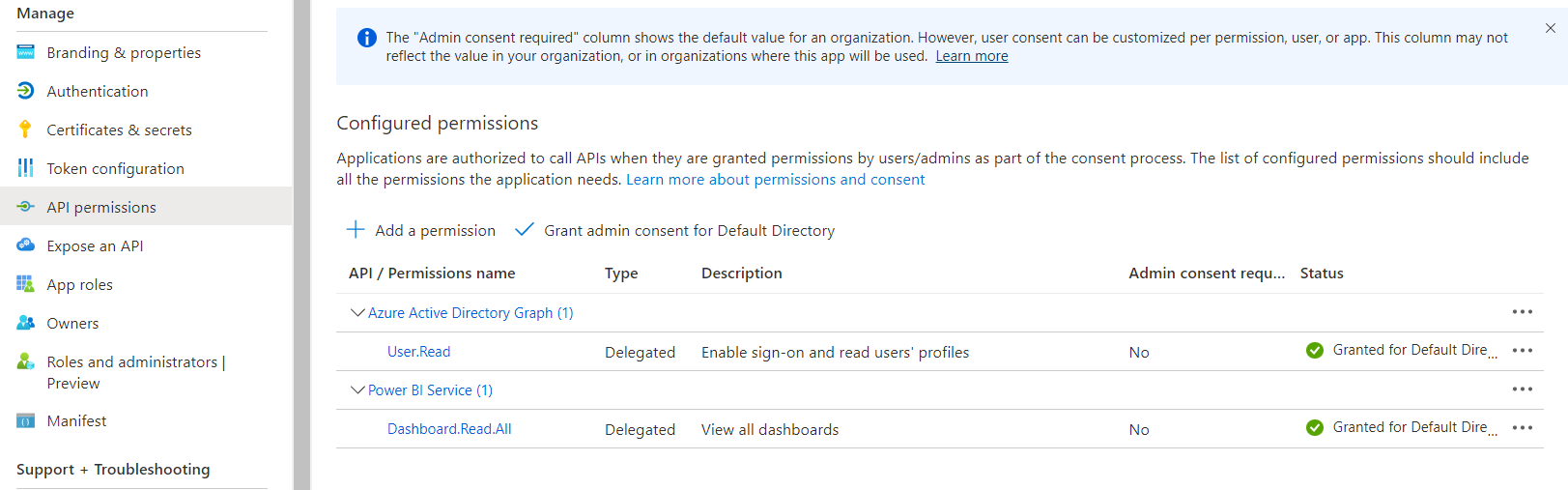Click the Configured permissions heading
The height and width of the screenshot is (490, 1568).
[437, 123]
